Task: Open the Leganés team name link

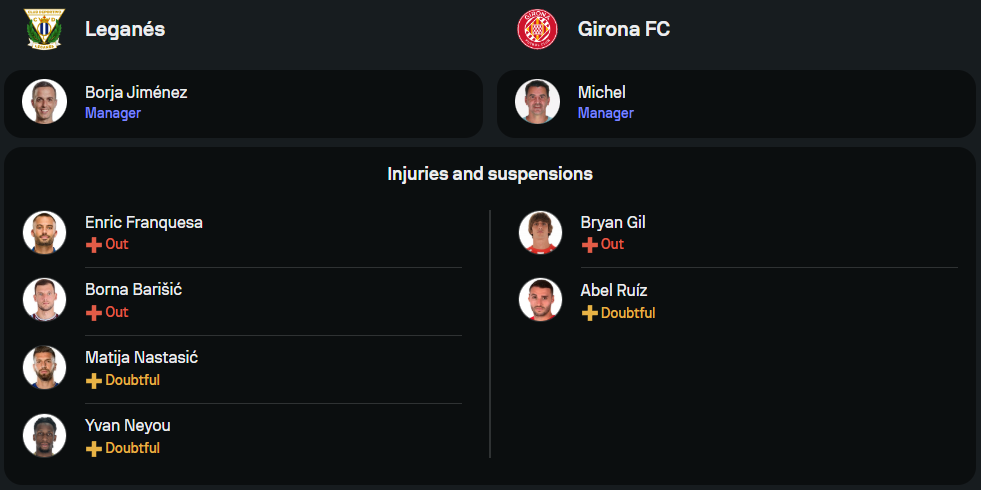Action: coord(125,30)
